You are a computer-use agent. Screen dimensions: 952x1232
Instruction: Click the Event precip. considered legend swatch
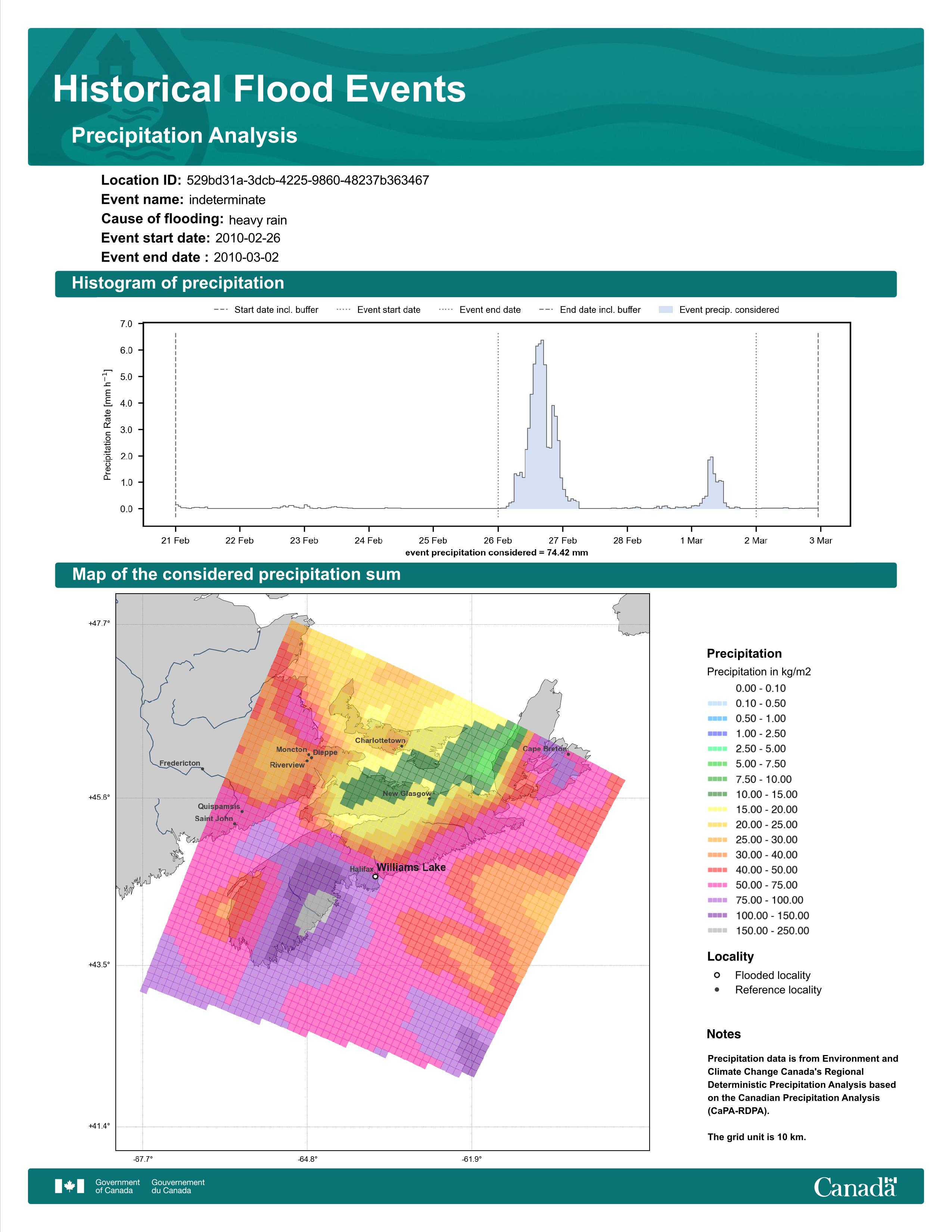tap(666, 310)
